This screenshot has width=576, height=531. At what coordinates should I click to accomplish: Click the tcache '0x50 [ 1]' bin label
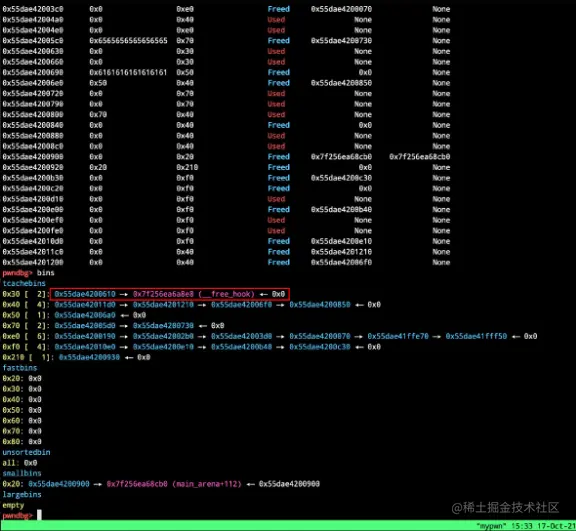pos(26,315)
